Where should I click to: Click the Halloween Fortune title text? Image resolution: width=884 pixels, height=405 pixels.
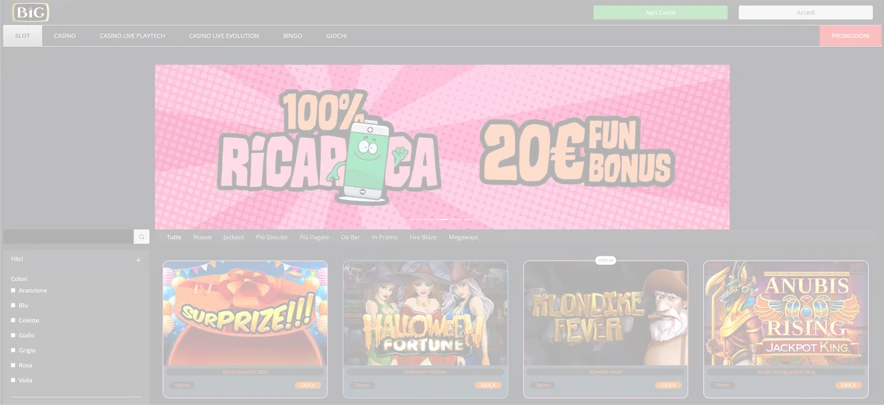[x=425, y=372]
